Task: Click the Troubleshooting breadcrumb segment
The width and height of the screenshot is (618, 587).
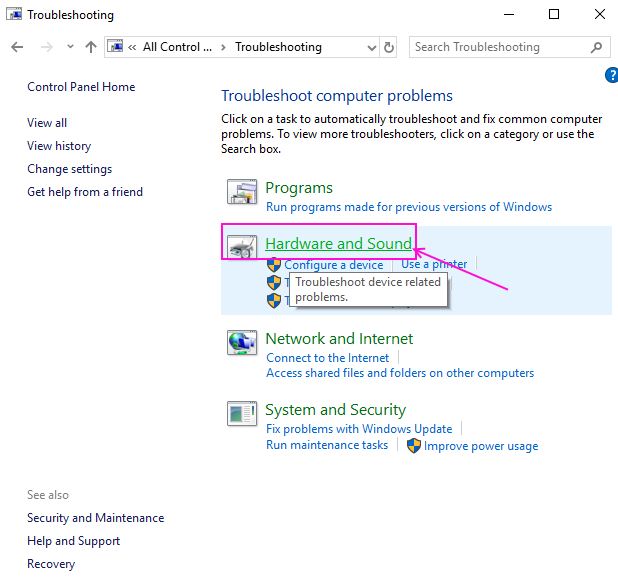Action: [x=278, y=47]
